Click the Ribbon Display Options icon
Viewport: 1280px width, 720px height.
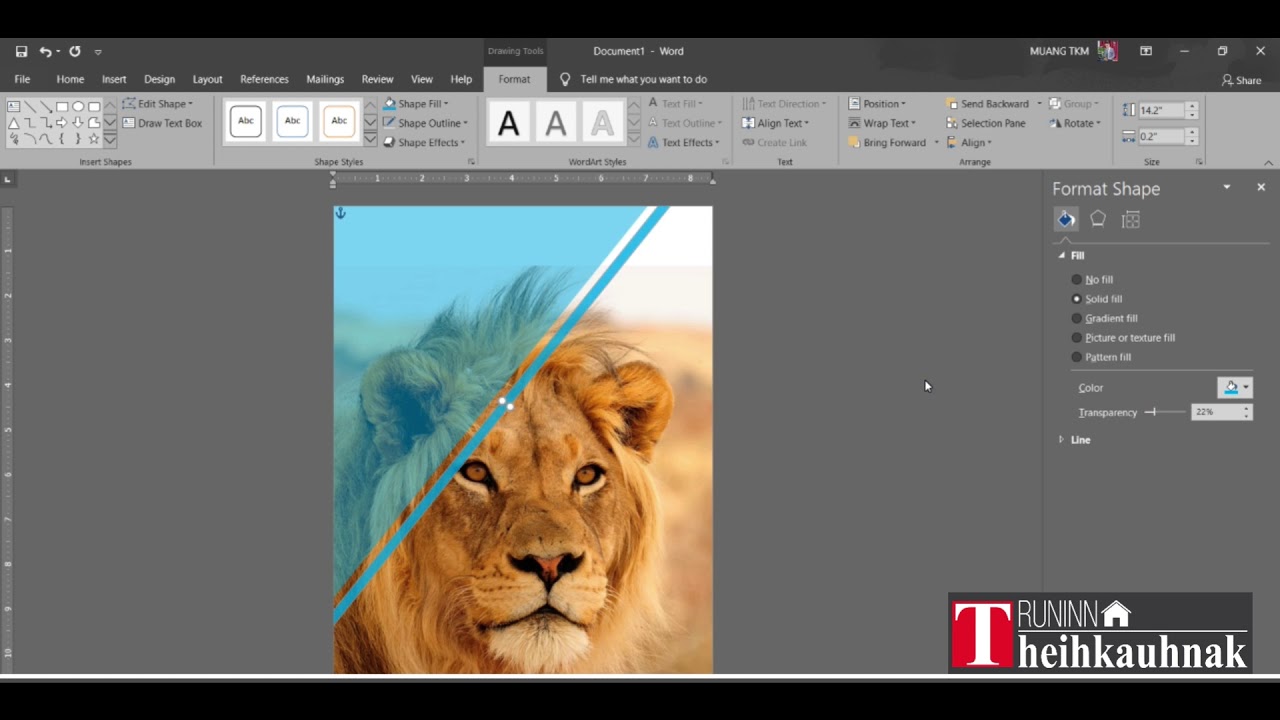click(x=1146, y=51)
